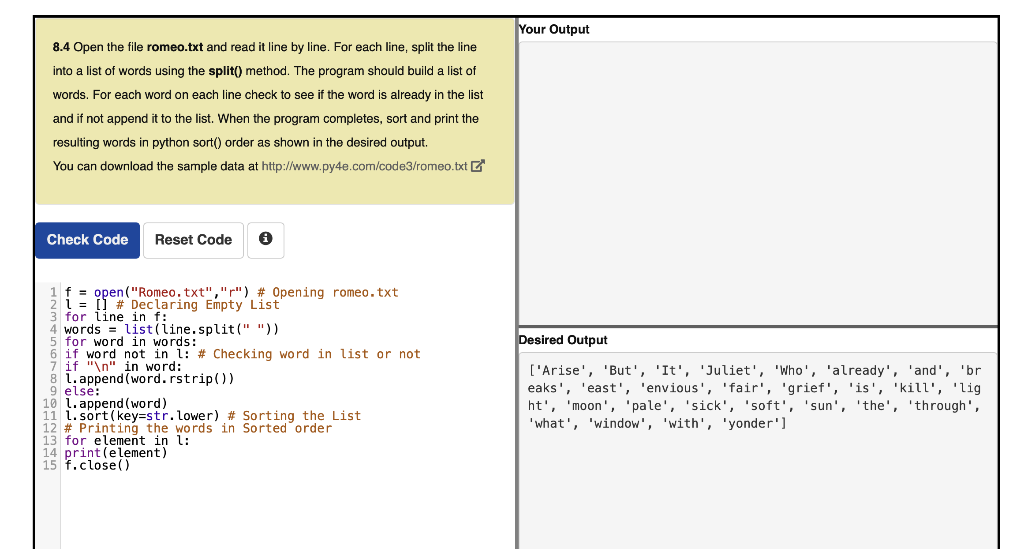Screen dimensions: 1024x549
Task: Click the bold 'split()' in instructions
Action: (225, 71)
